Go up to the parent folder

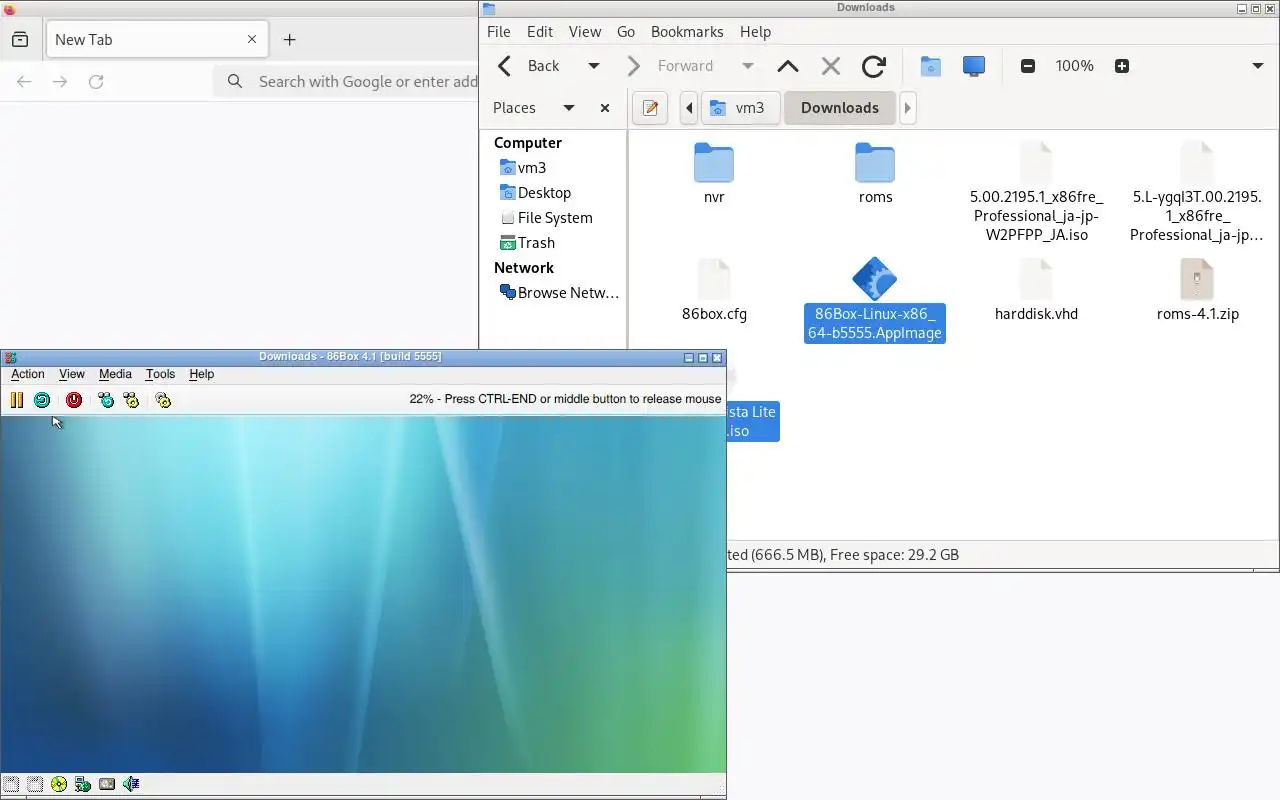coord(788,66)
